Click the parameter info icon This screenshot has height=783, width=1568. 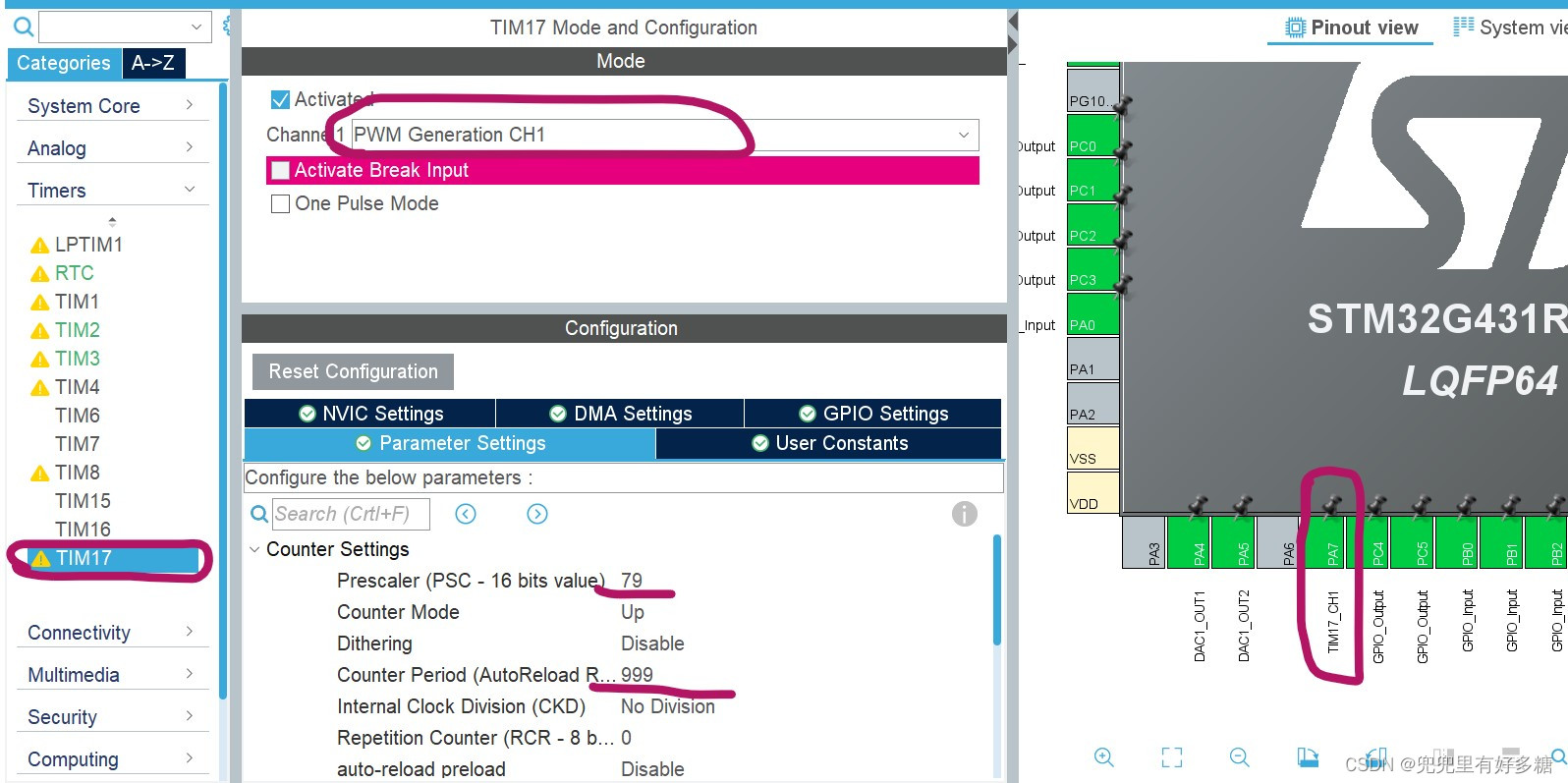965,514
